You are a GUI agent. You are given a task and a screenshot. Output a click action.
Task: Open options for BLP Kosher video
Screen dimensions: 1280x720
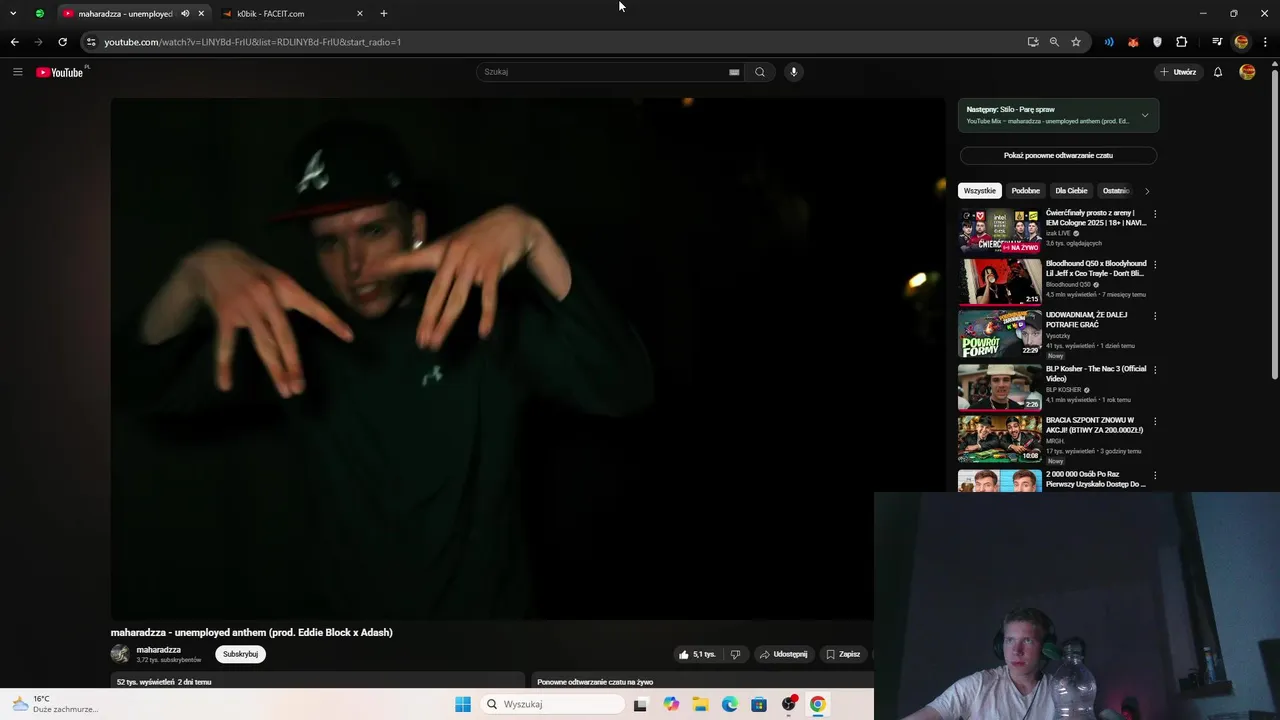coord(1155,370)
